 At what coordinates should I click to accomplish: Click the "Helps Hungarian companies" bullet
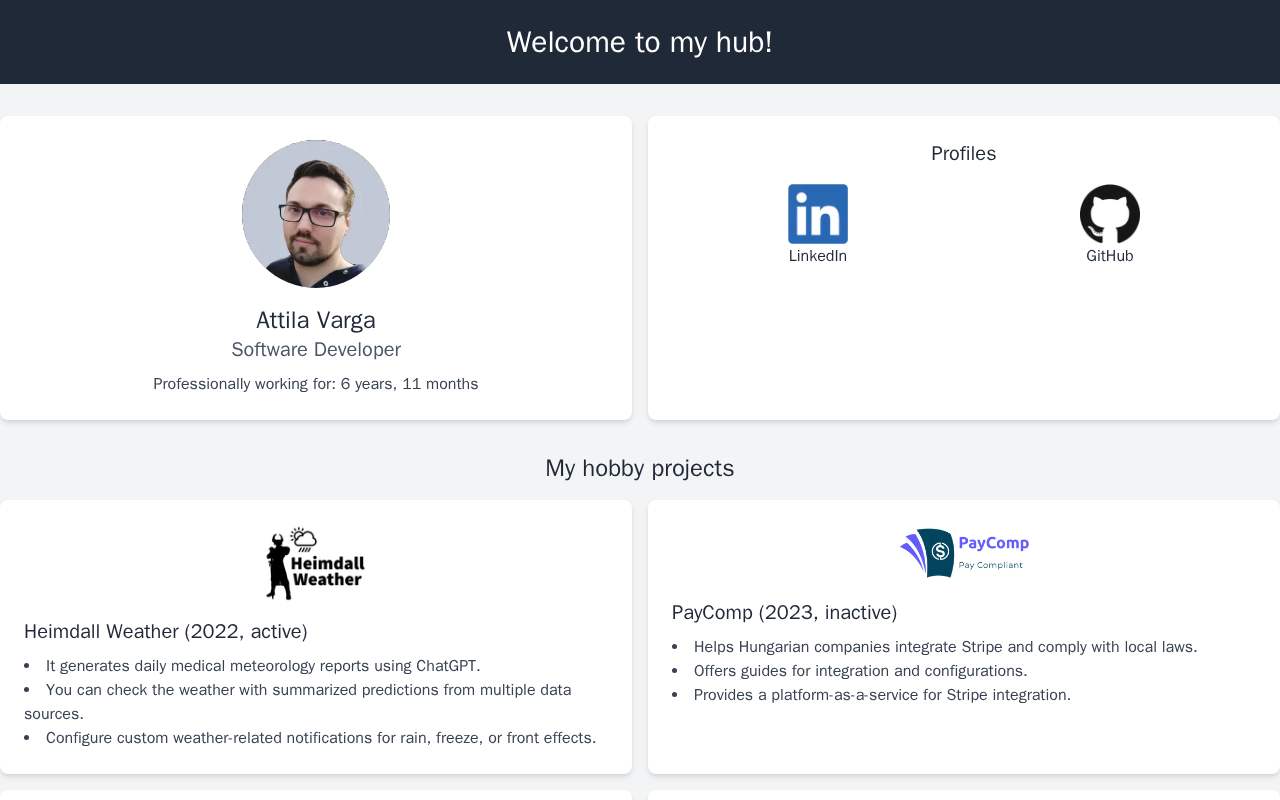(945, 647)
